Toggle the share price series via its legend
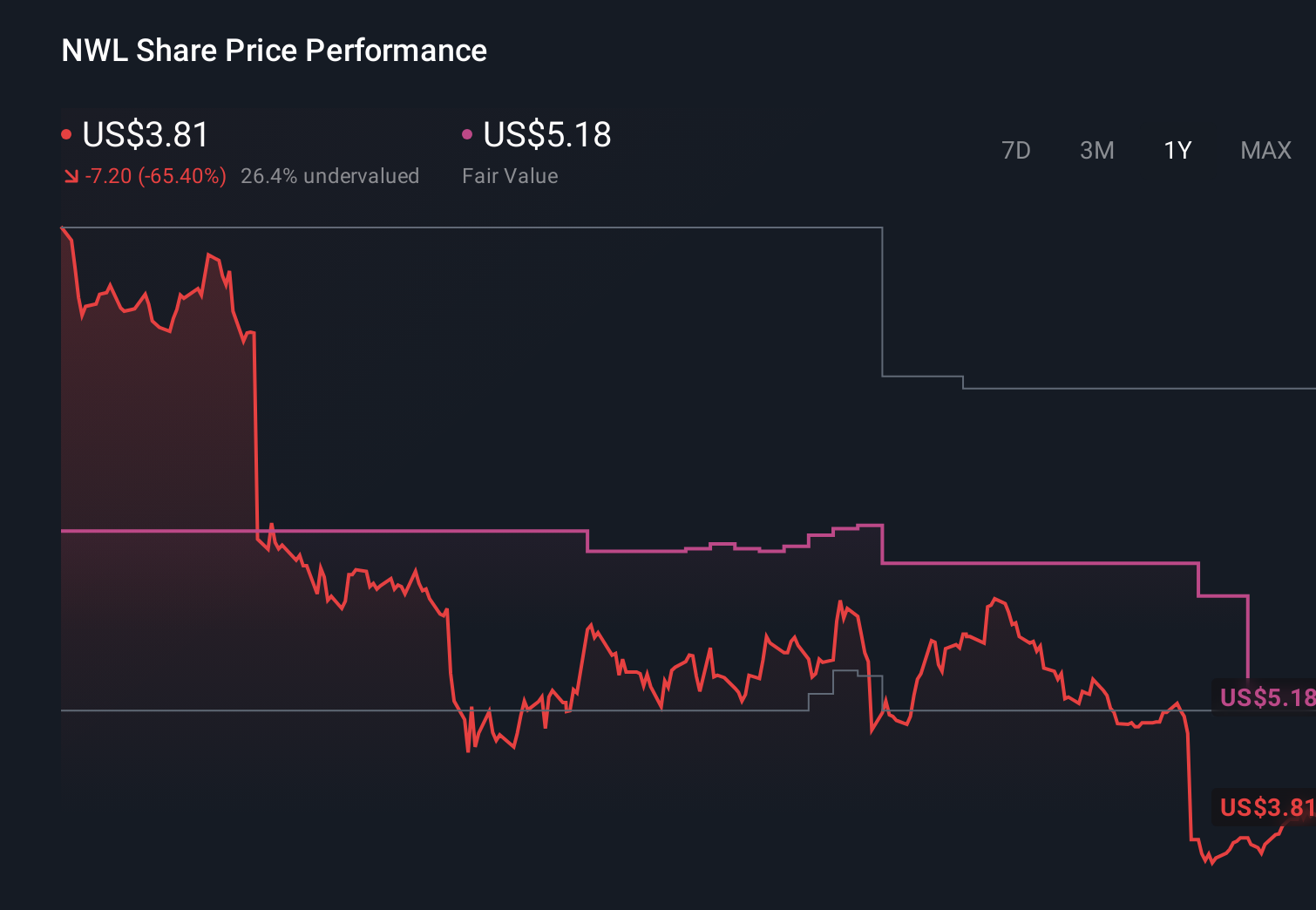This screenshot has width=1316, height=910. 145,135
